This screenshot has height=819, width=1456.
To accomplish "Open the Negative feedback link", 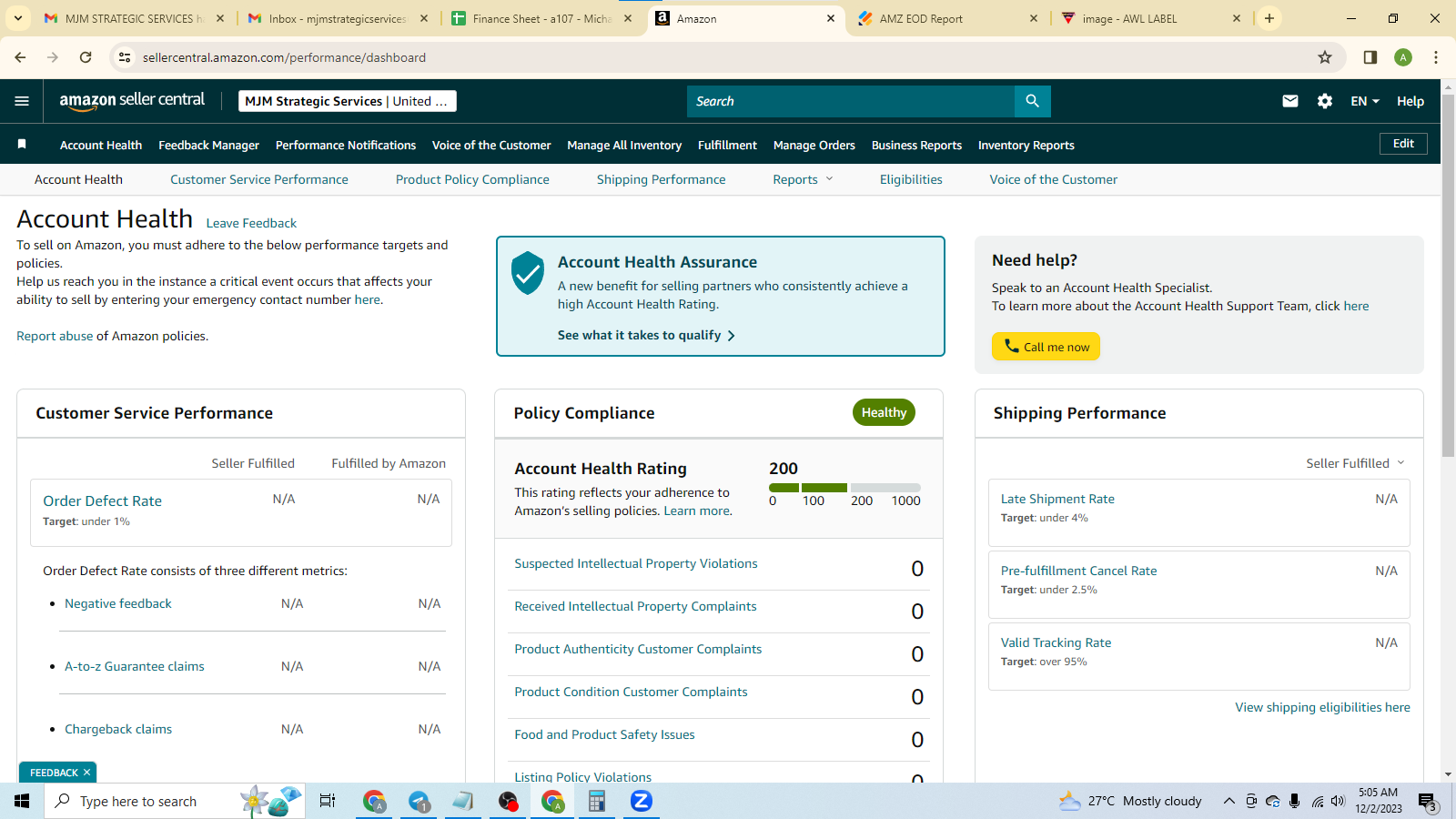I will [118, 603].
